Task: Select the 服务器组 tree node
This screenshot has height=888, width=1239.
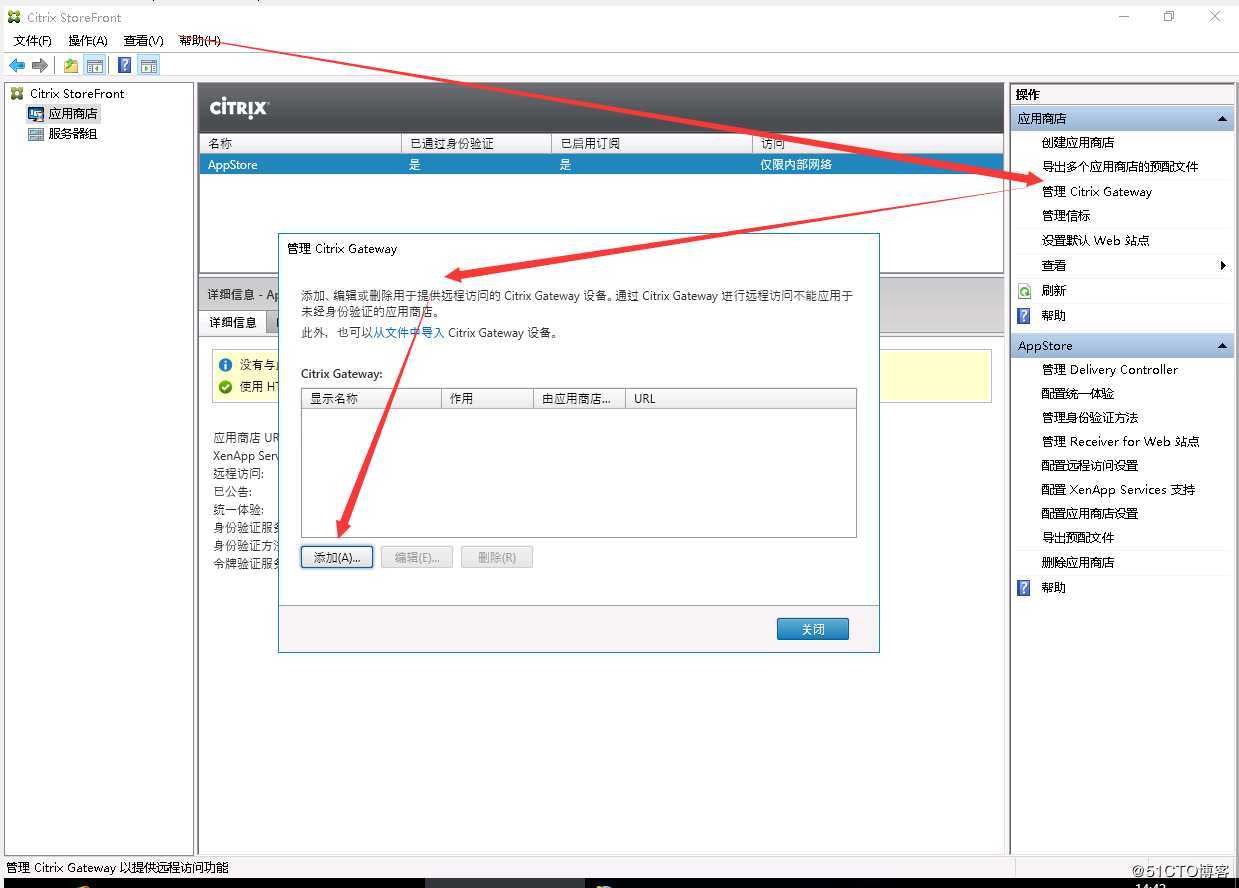Action: (73, 134)
